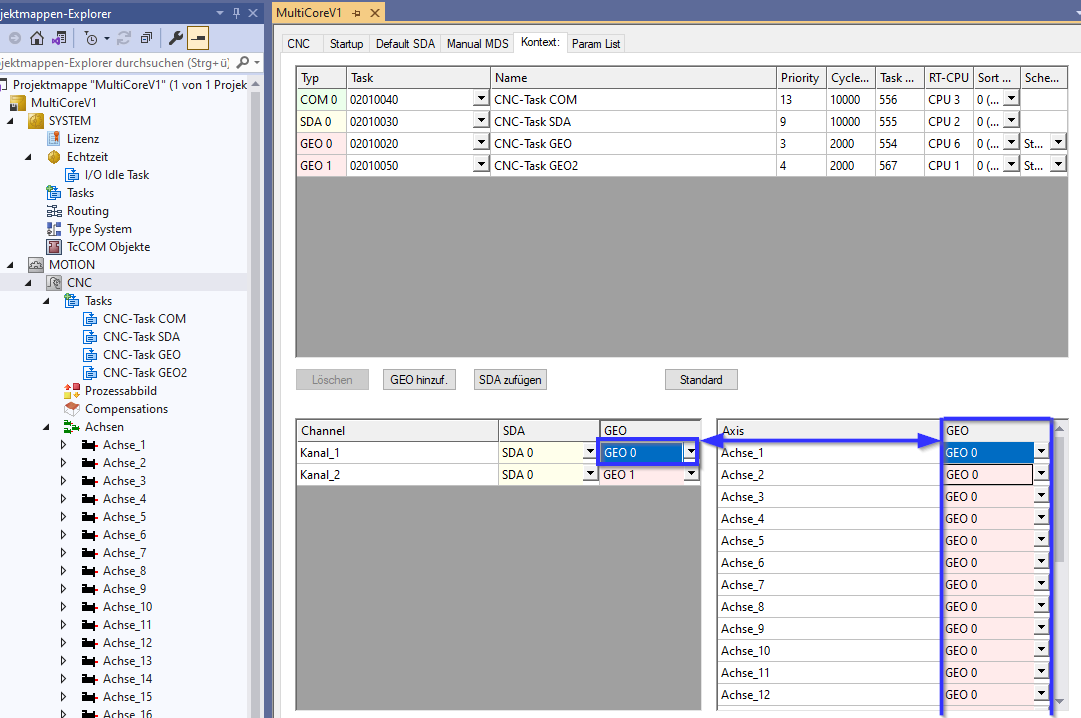Toggle the highlighted preview-selected-items toolbar button
This screenshot has width=1081, height=718.
[198, 39]
